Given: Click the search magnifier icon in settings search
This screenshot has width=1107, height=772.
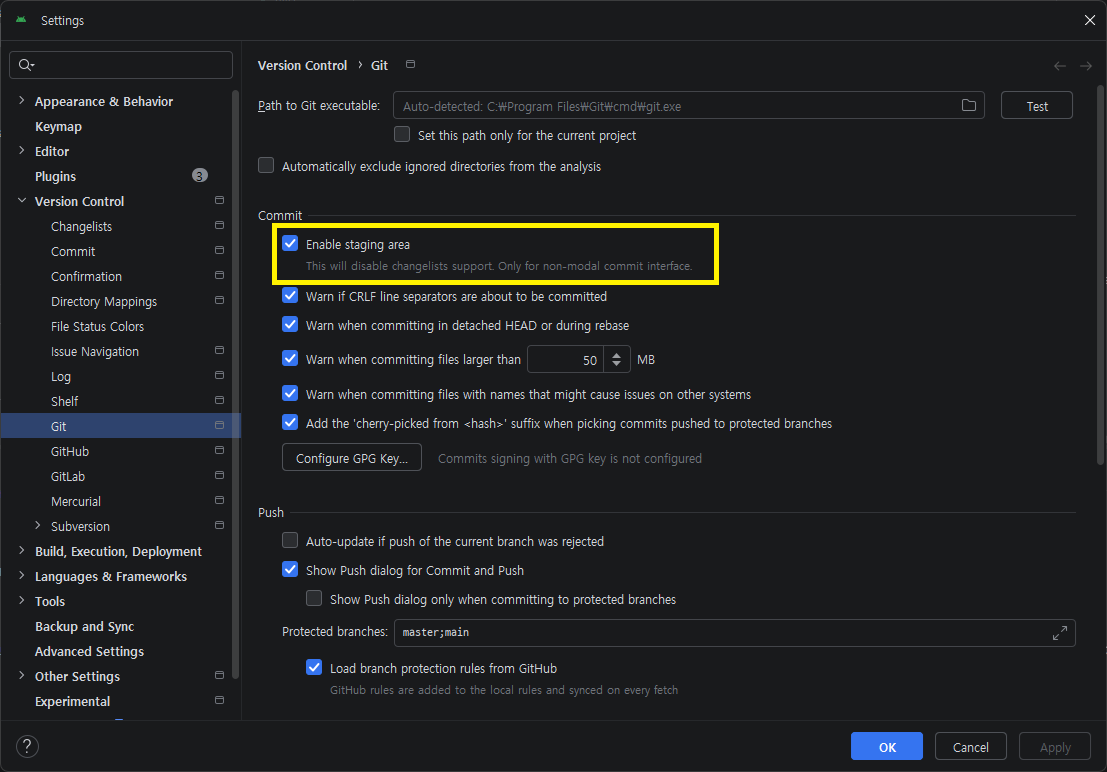Looking at the screenshot, I should [25, 65].
